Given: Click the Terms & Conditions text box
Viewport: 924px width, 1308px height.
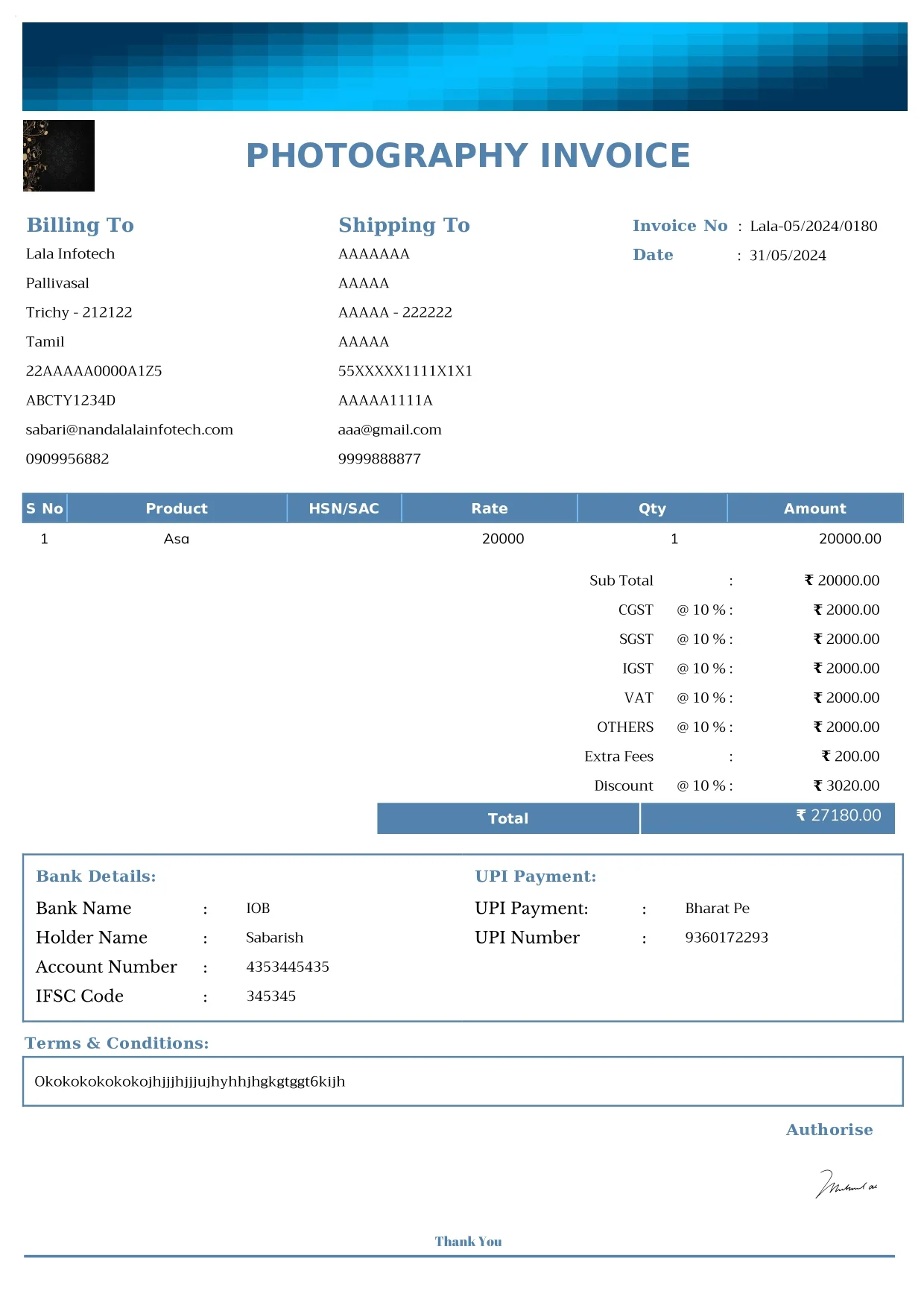Looking at the screenshot, I should pos(462,1081).
